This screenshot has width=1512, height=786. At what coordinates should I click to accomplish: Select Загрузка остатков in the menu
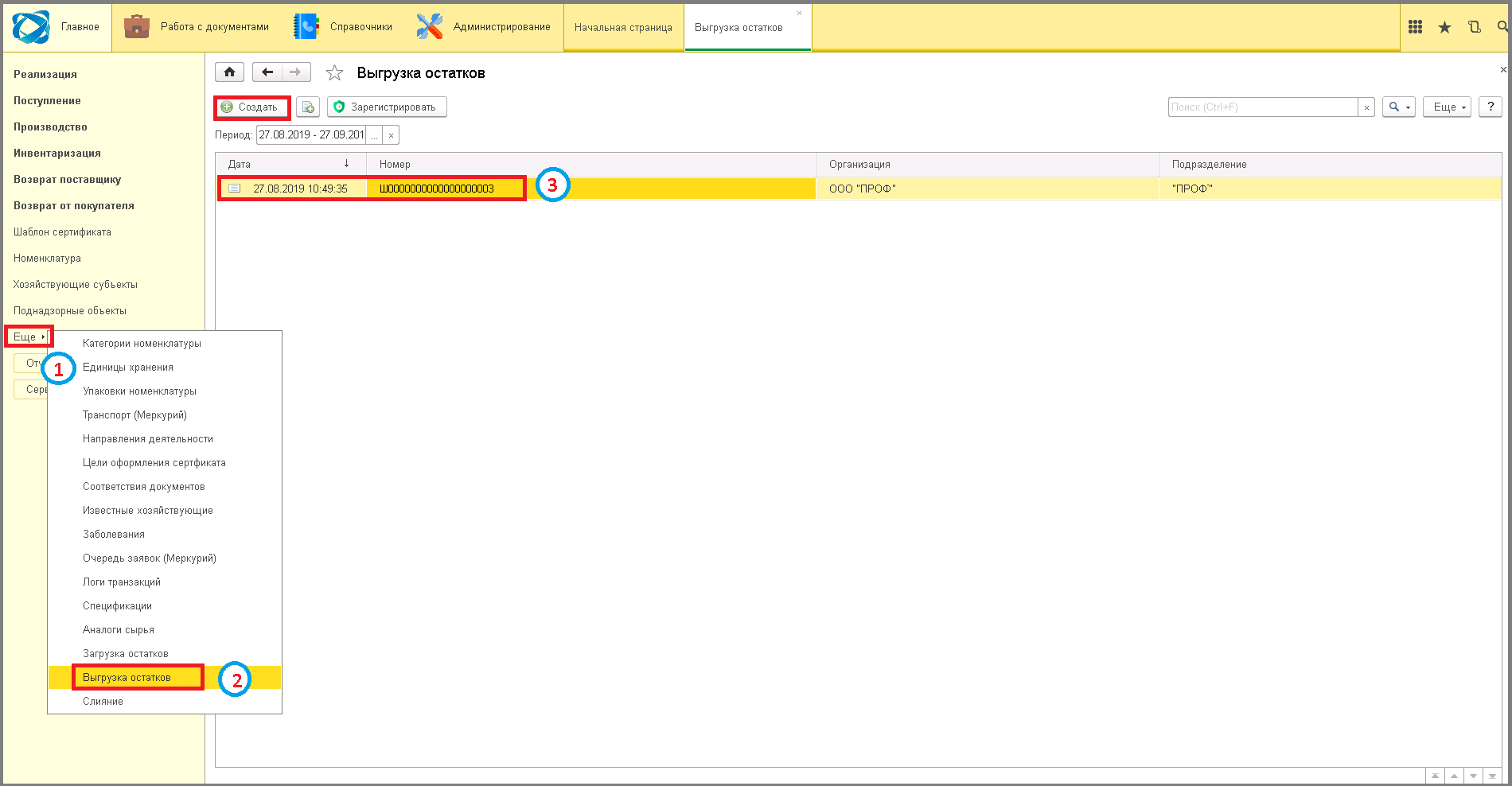click(126, 653)
